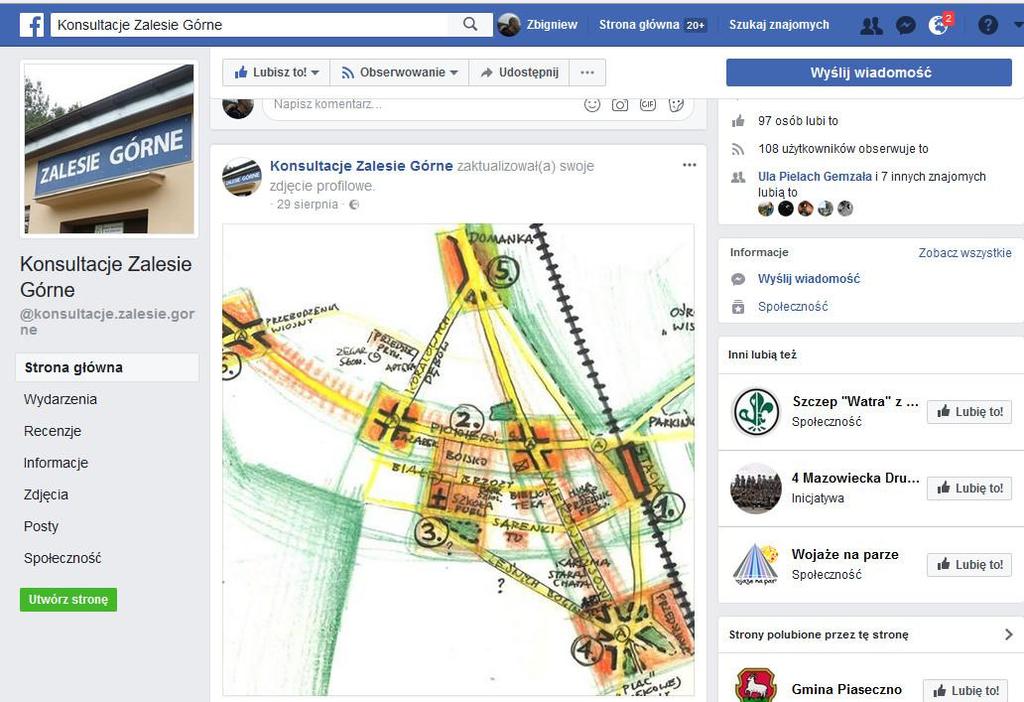Open the hand-drawn map profile photo
Image resolution: width=1024 pixels, height=702 pixels.
pos(458,460)
